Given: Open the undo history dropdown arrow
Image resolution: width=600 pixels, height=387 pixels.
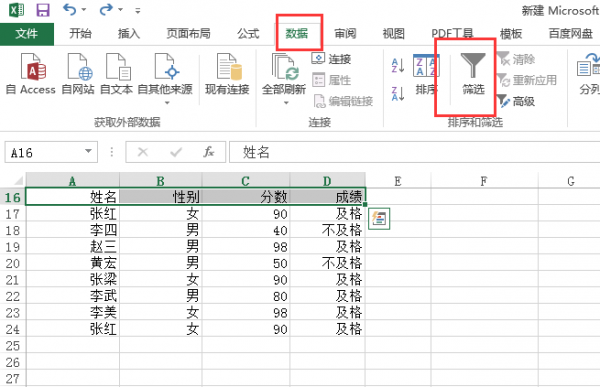Looking at the screenshot, I should tap(84, 10).
